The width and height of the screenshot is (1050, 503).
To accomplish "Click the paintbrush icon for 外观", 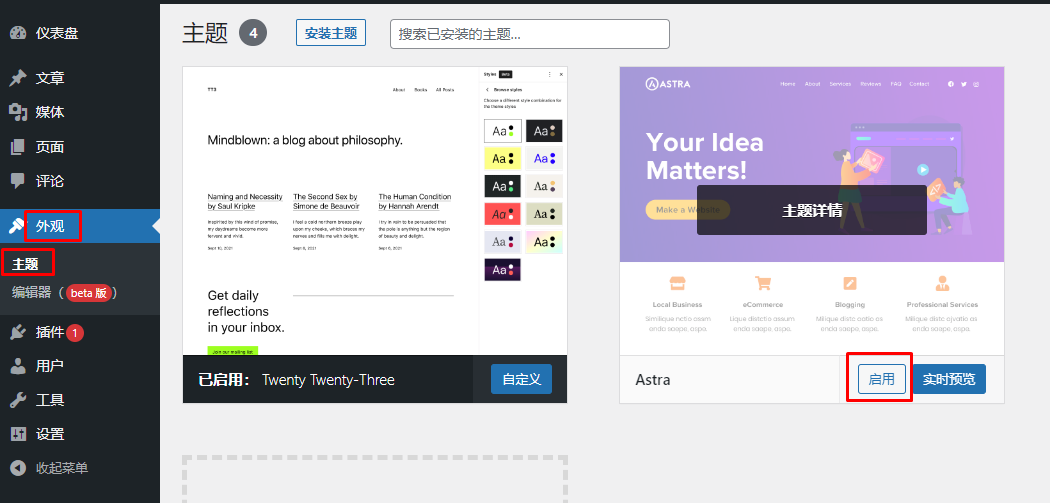I will point(17,226).
